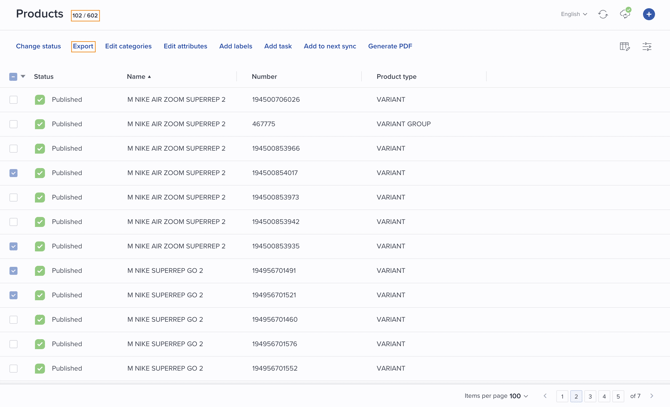Select Edit categories action
670x407 pixels.
point(128,47)
